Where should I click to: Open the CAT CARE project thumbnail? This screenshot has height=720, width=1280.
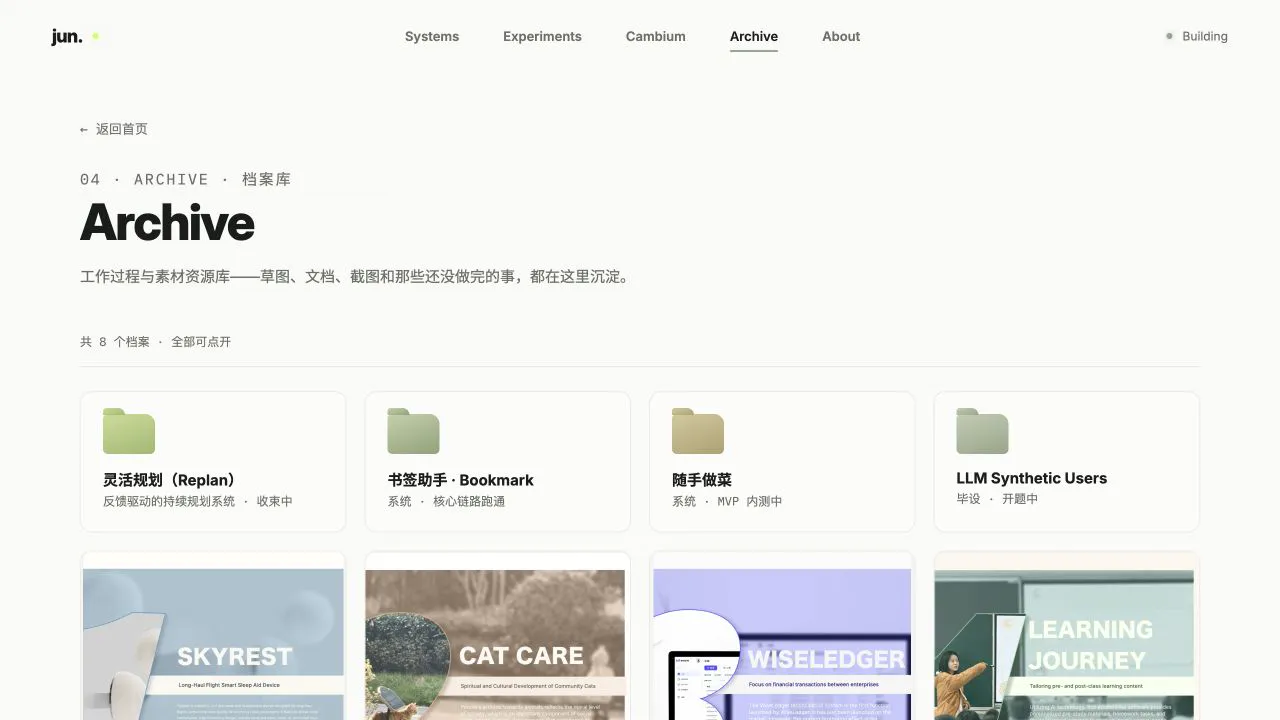coord(498,636)
